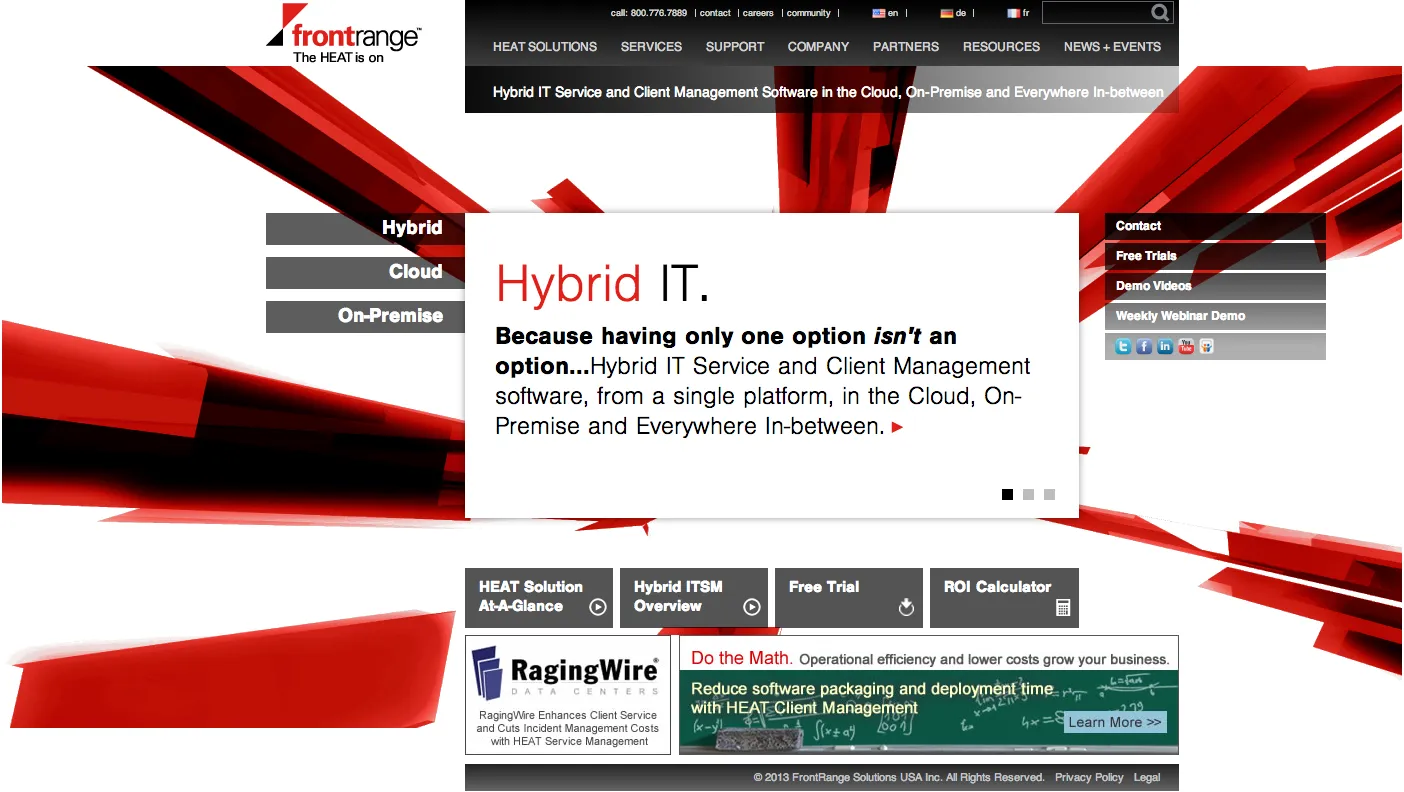
Task: Open the NEWS + EVENTS menu
Action: 1112,47
